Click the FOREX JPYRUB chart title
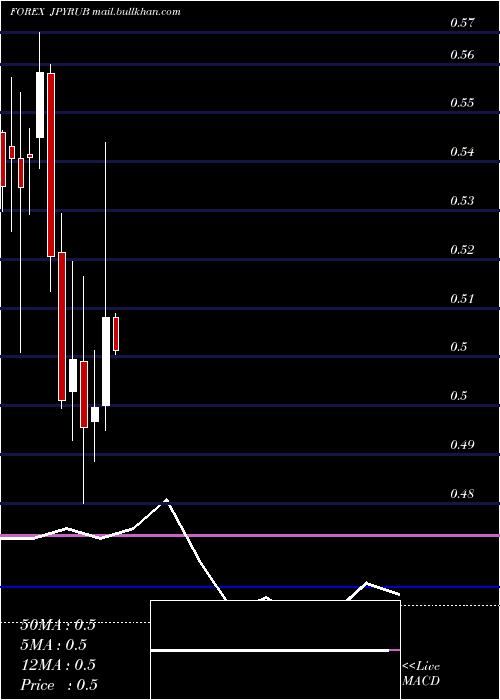500x700 pixels. (x=50, y=12)
